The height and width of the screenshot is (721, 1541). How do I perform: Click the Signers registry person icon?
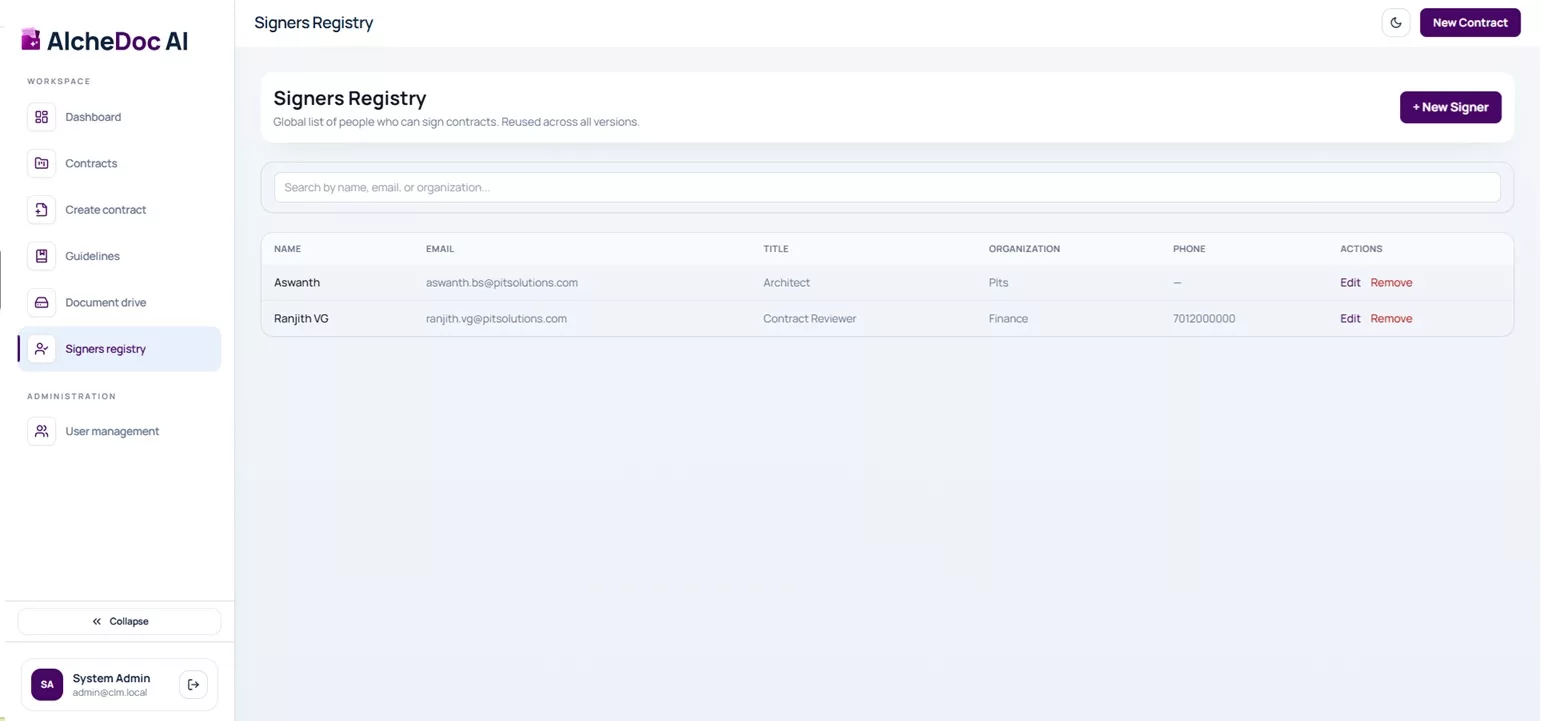(41, 349)
